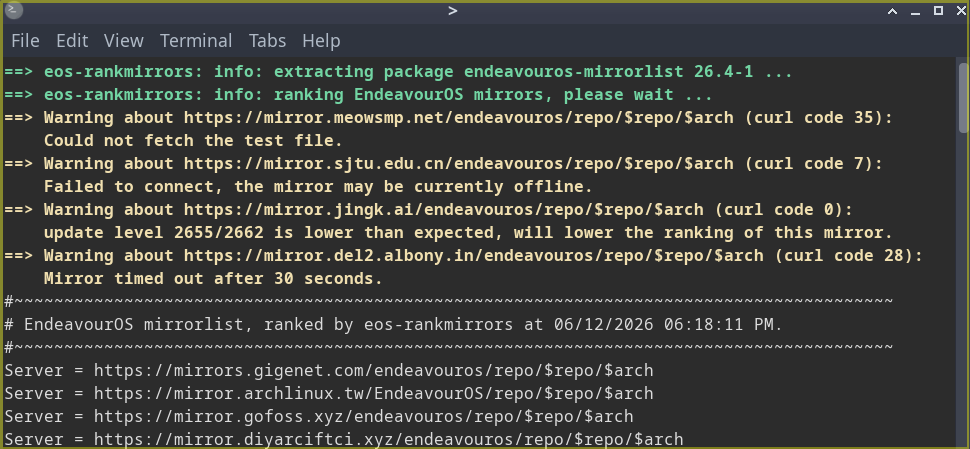Click the "ranking EndeavourOS mirrors, please wait" line
Screen dimensions: 970x449
[x=359, y=95]
